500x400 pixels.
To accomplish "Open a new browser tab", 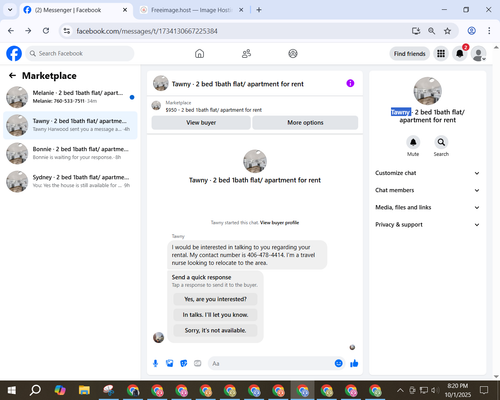I will coord(259,10).
